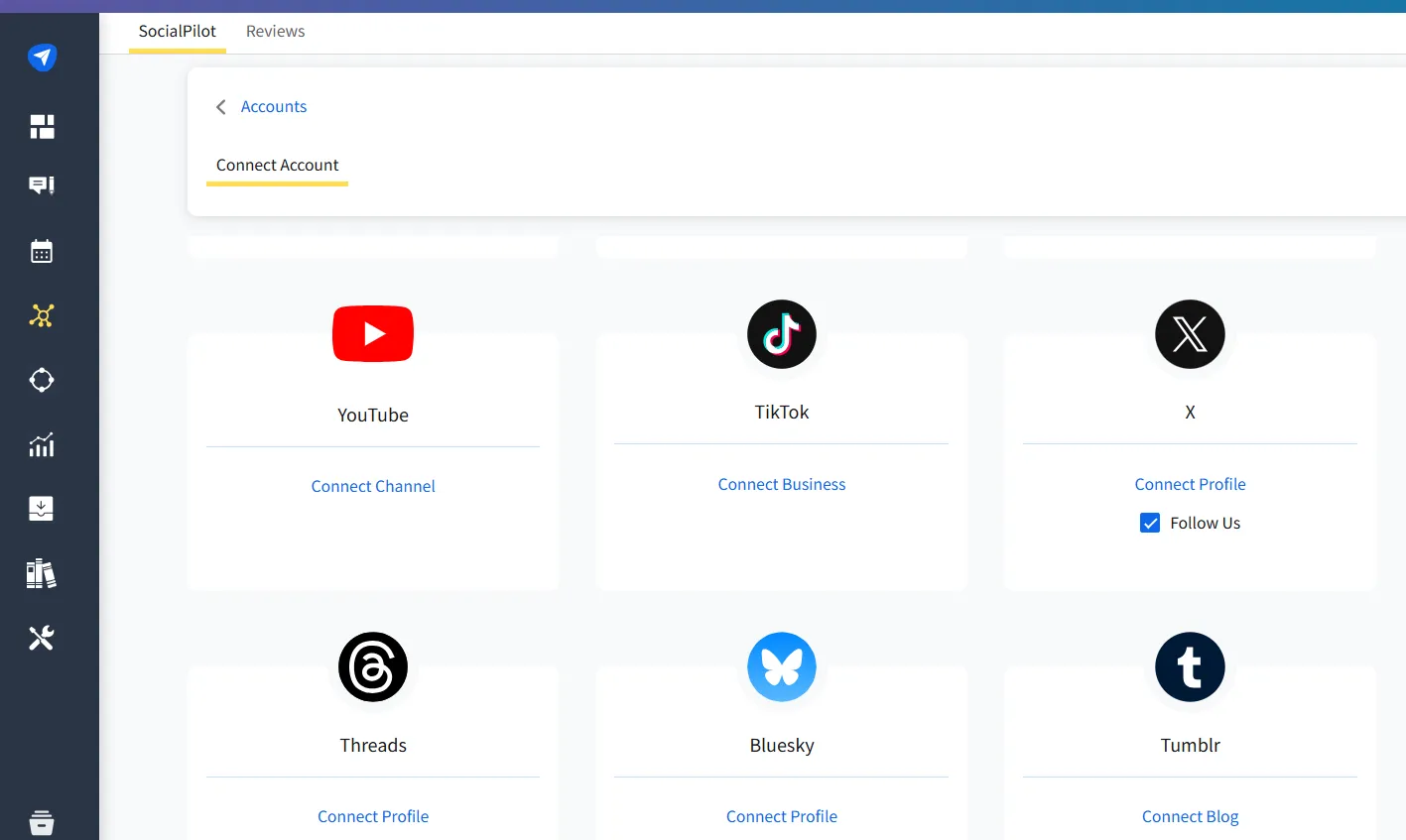Open the Analytics bar-chart icon
This screenshot has height=840, width=1406.
[x=42, y=444]
